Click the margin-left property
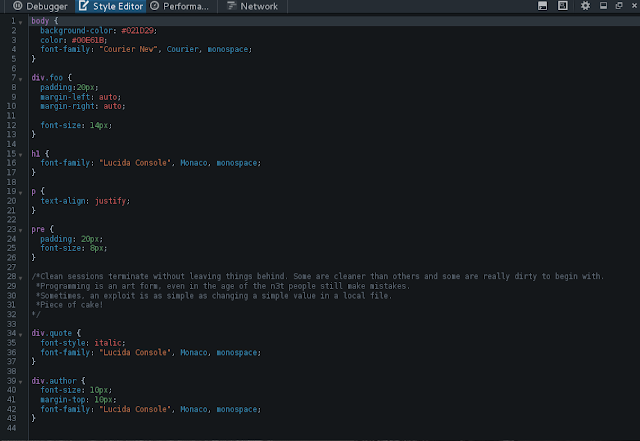Screen dimensions: 640x441 click(65, 97)
